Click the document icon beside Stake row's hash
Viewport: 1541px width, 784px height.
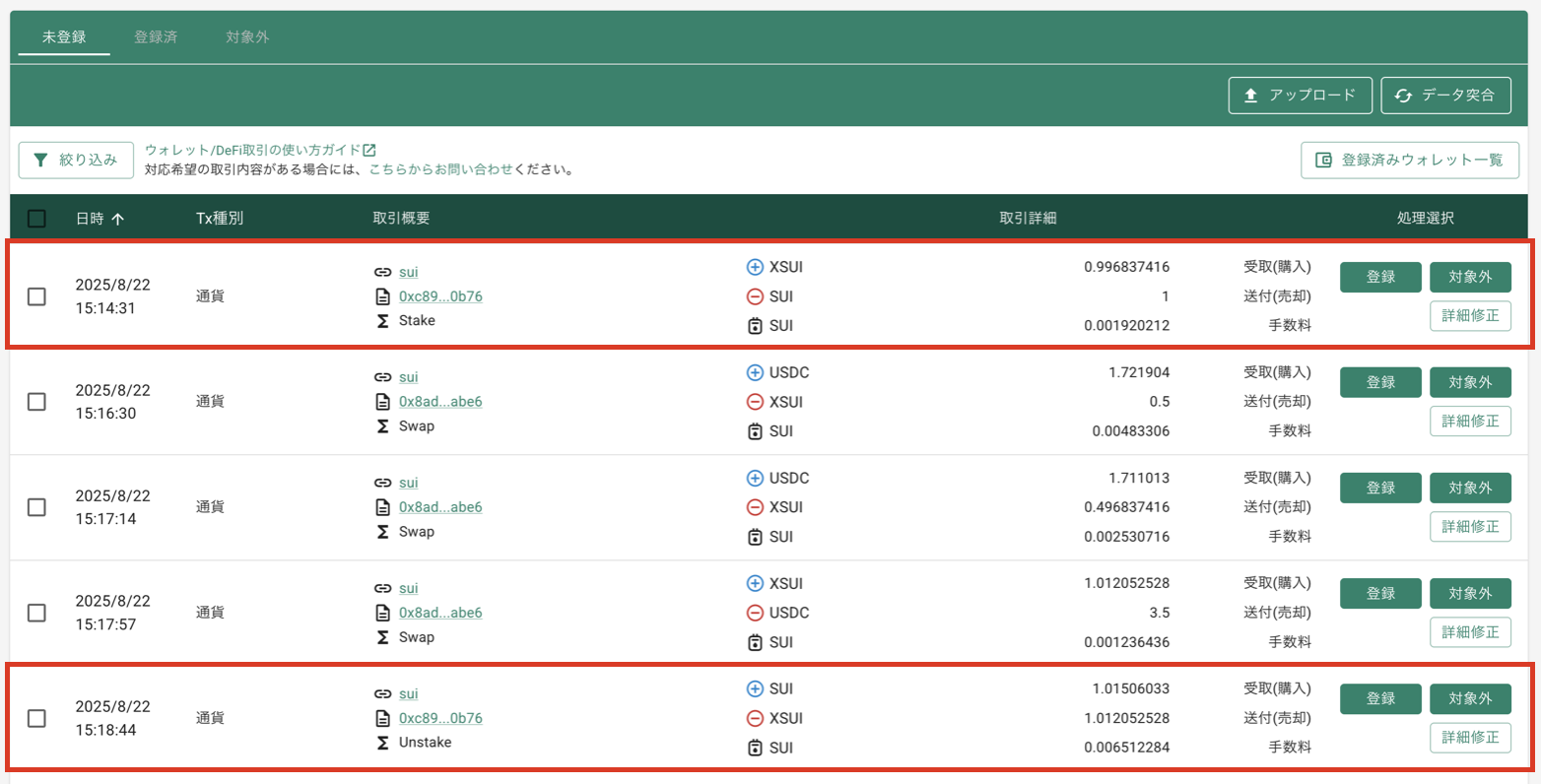(x=382, y=296)
